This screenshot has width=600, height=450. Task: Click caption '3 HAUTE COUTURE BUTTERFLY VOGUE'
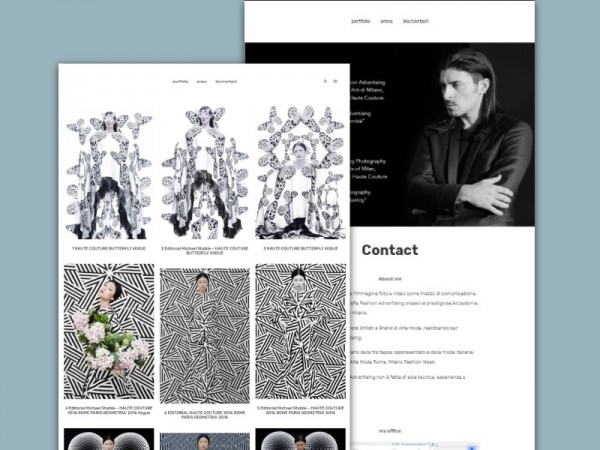pyautogui.click(x=300, y=247)
